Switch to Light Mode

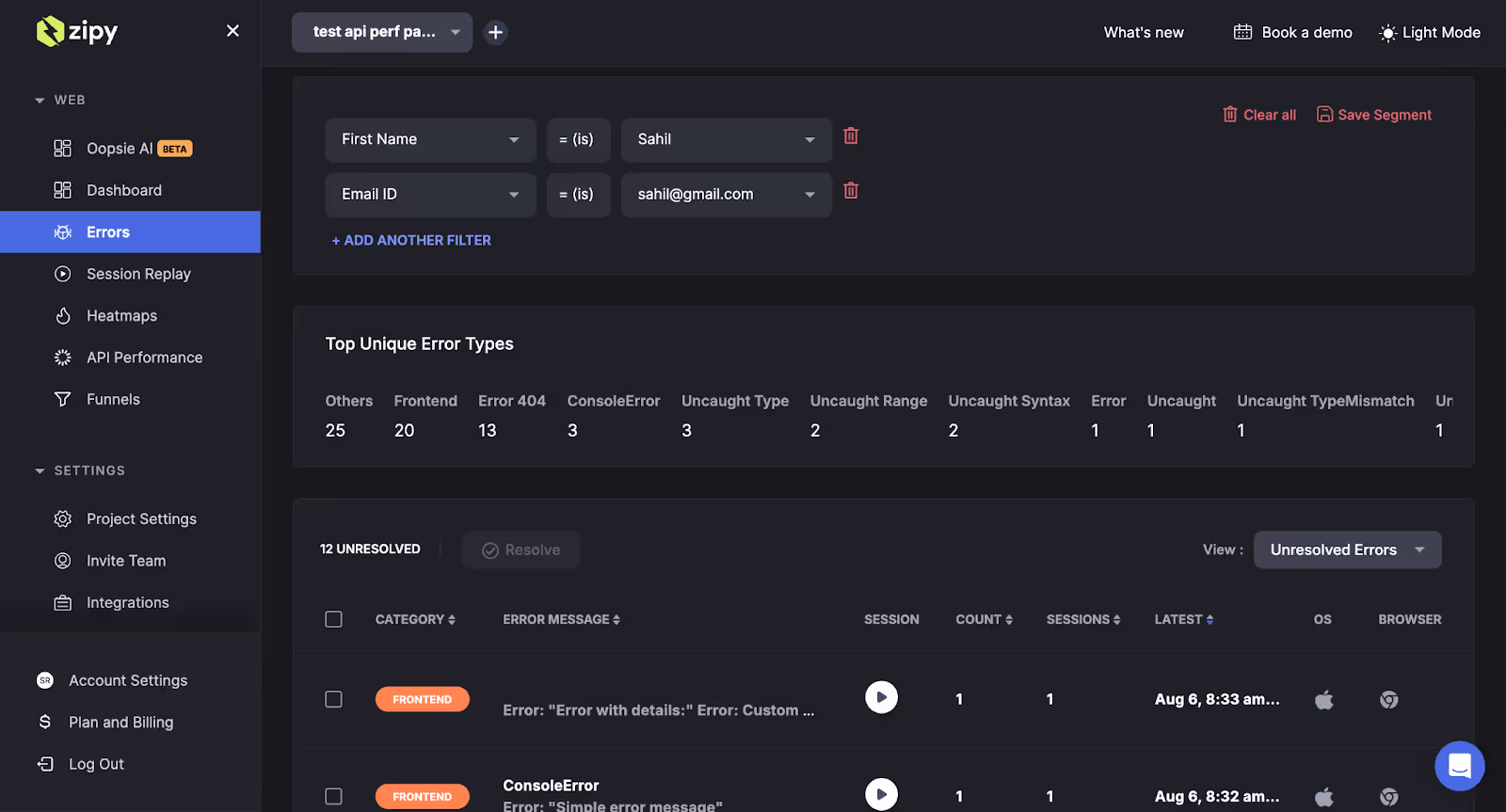1429,32
